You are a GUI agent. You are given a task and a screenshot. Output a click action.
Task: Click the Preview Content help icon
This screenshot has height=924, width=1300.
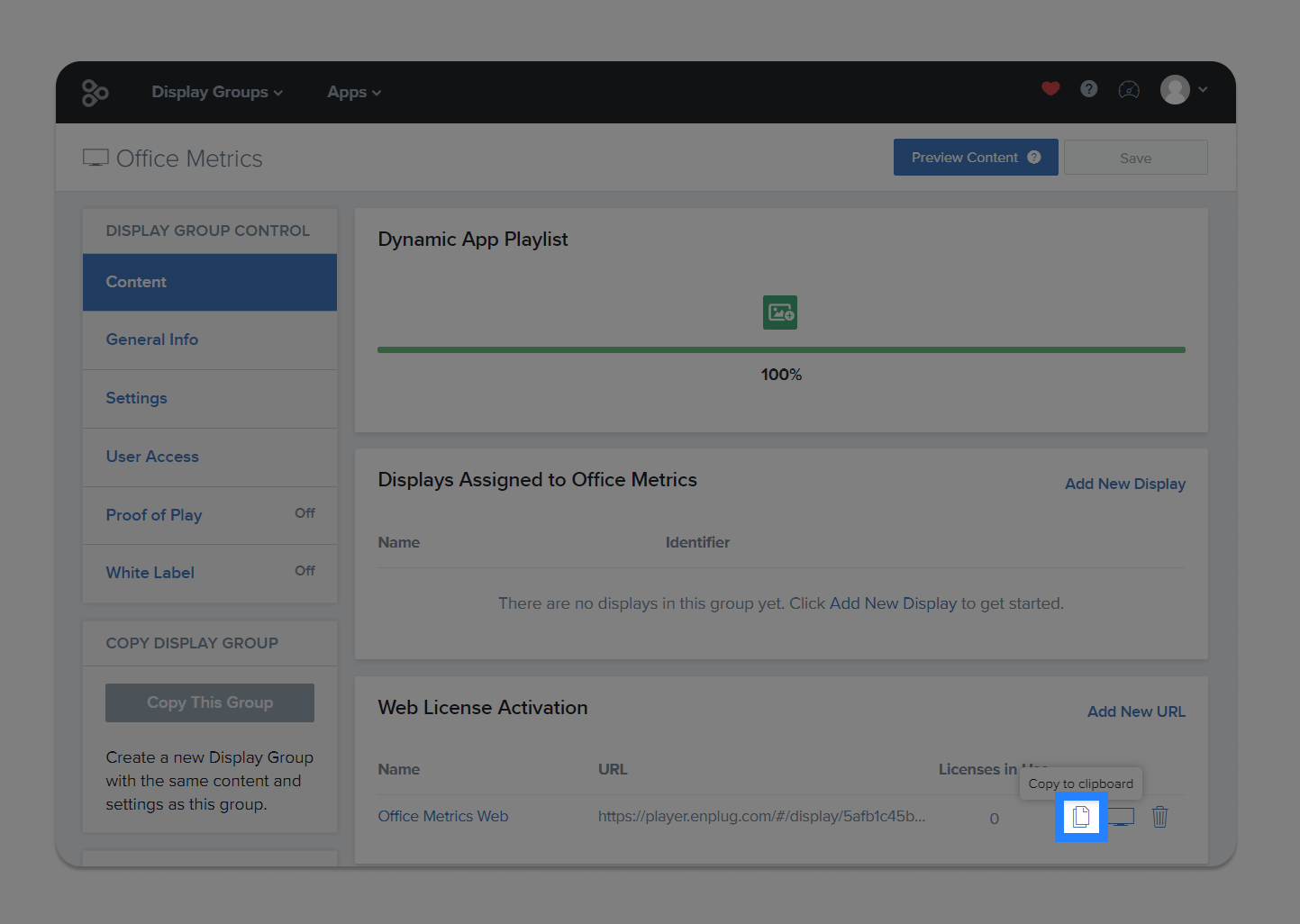pyautogui.click(x=1034, y=157)
